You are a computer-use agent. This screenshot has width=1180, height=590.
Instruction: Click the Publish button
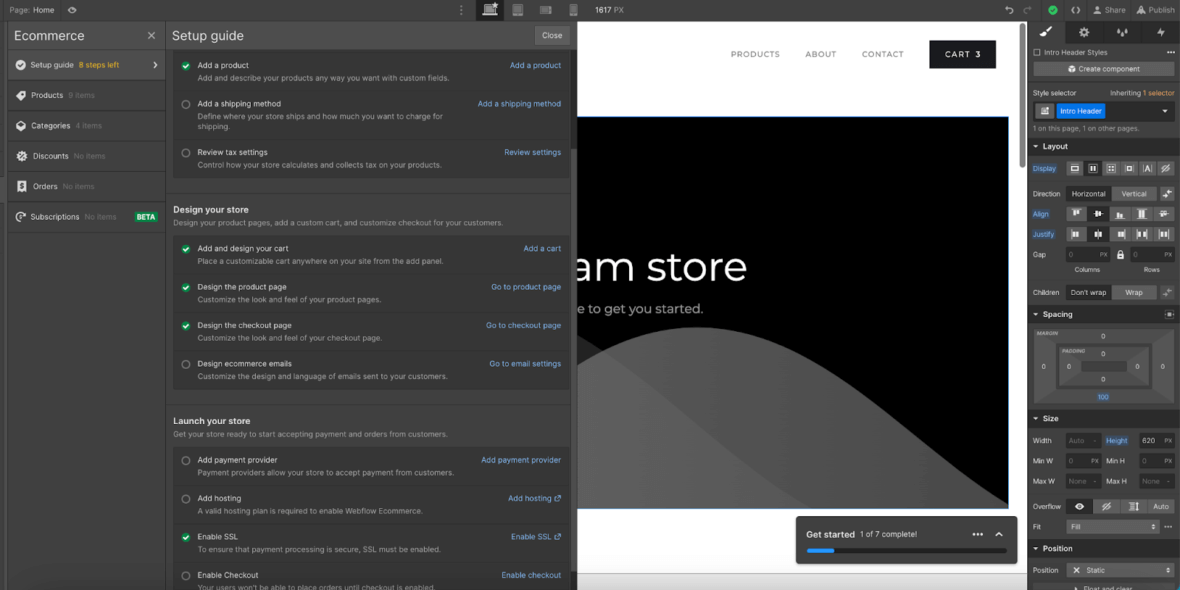1157,10
